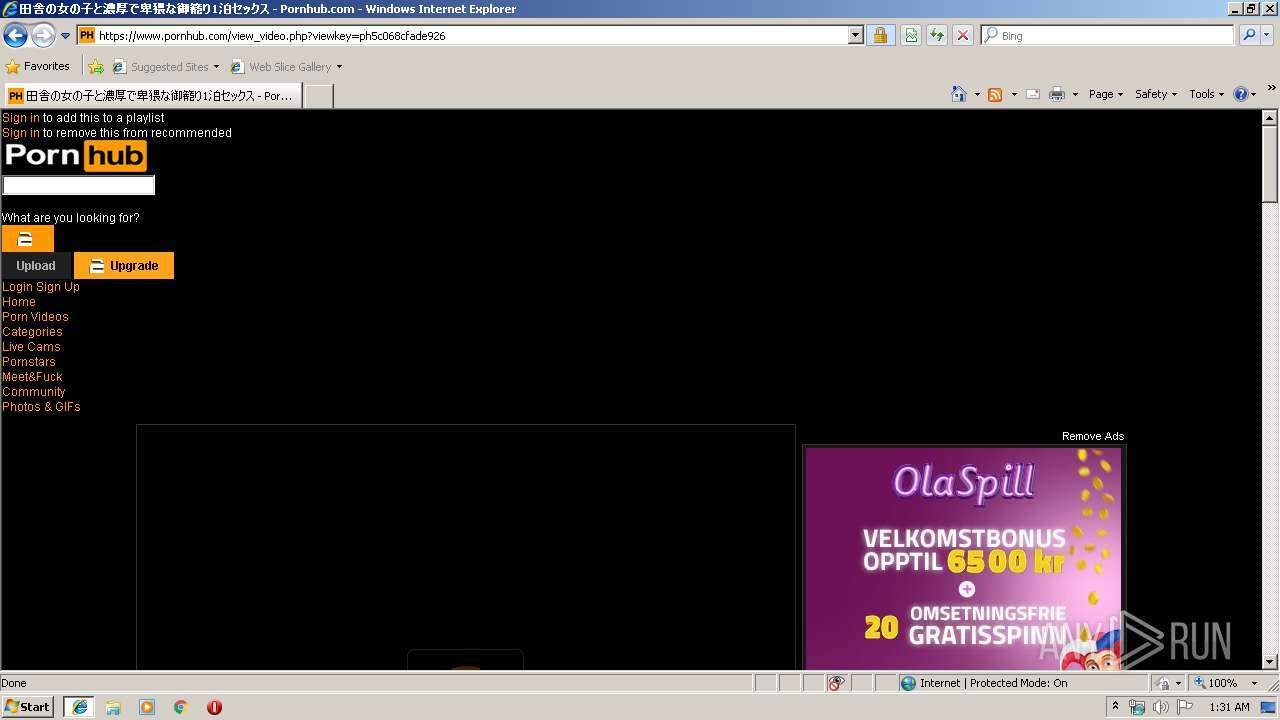Open the Safety menu
The height and width of the screenshot is (720, 1280).
point(1156,94)
